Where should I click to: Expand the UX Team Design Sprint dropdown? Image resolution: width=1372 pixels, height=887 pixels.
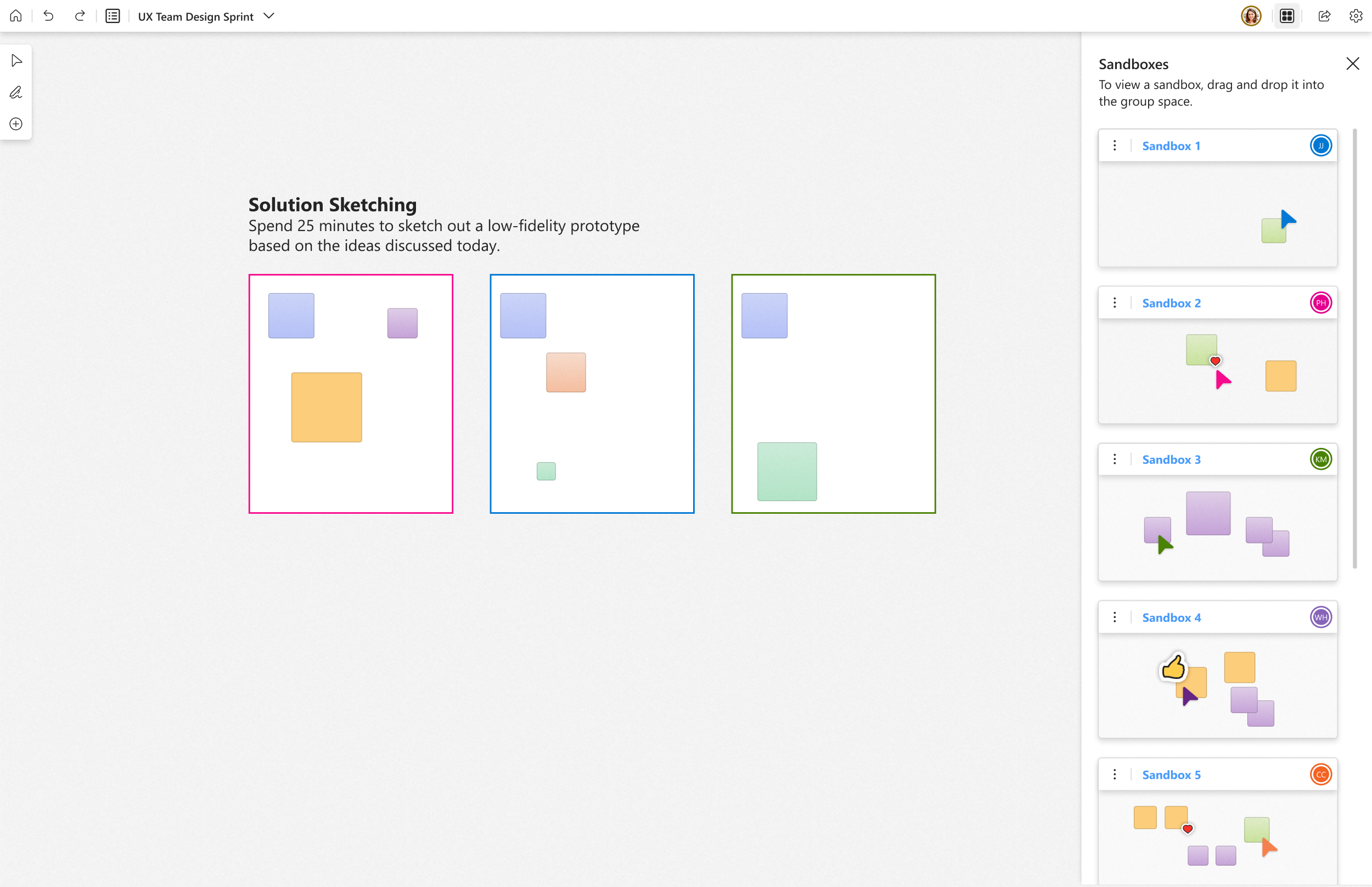coord(268,16)
